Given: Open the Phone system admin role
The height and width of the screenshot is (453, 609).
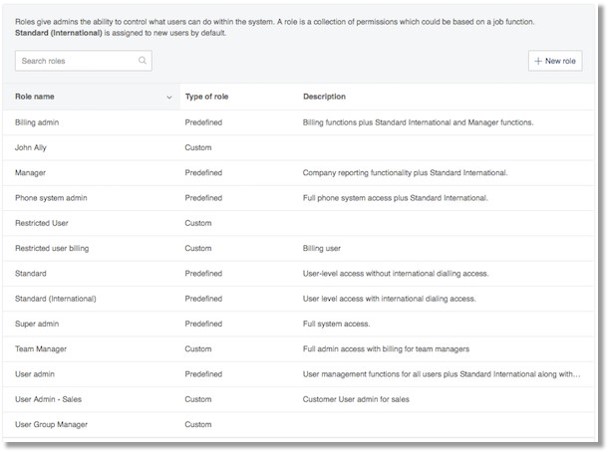Looking at the screenshot, I should pyautogui.click(x=51, y=198).
